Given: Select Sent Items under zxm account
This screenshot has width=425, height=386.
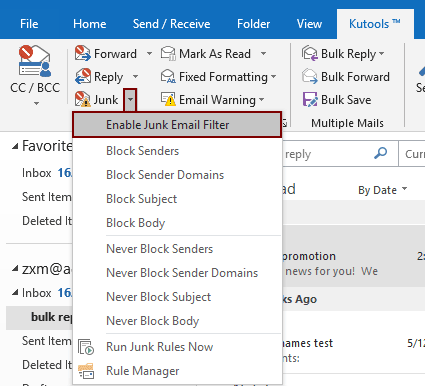Looking at the screenshot, I should point(39,341).
